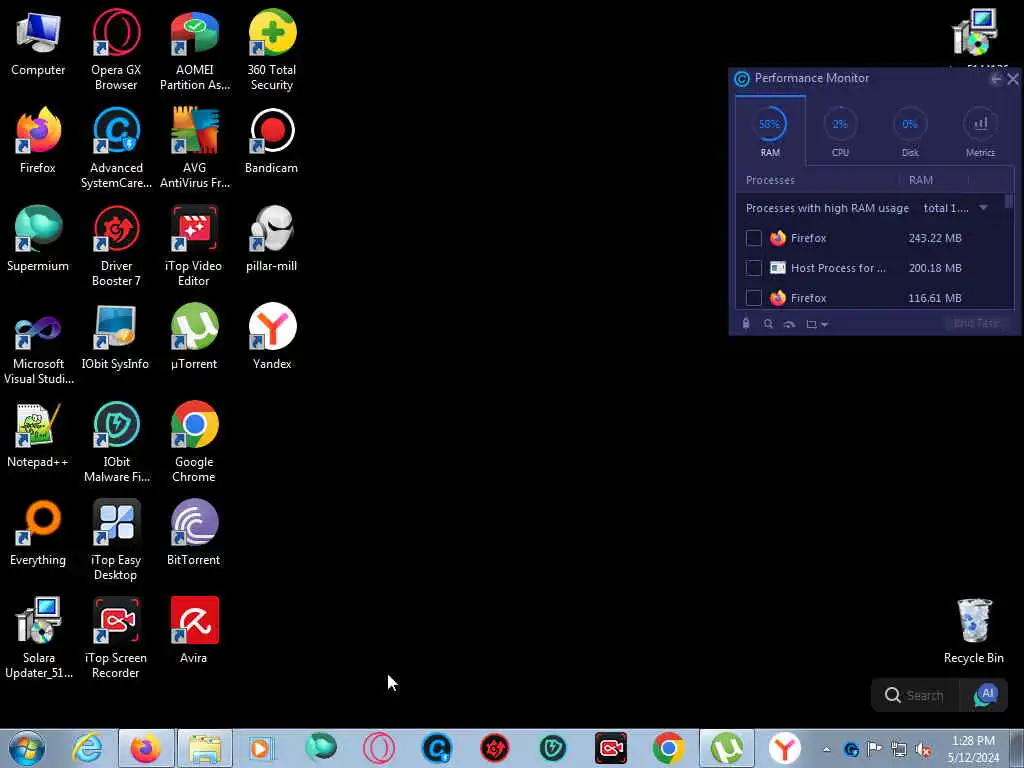Expand the high RAM usage processes dropdown
Viewport: 1024px width, 768px height.
983,208
